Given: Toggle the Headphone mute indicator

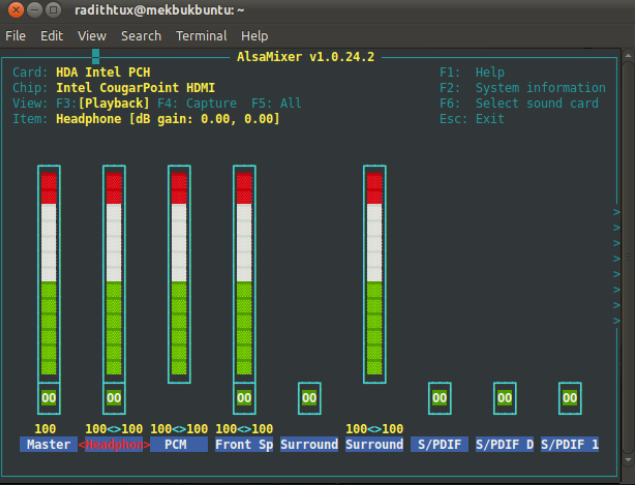Looking at the screenshot, I should tap(114, 398).
